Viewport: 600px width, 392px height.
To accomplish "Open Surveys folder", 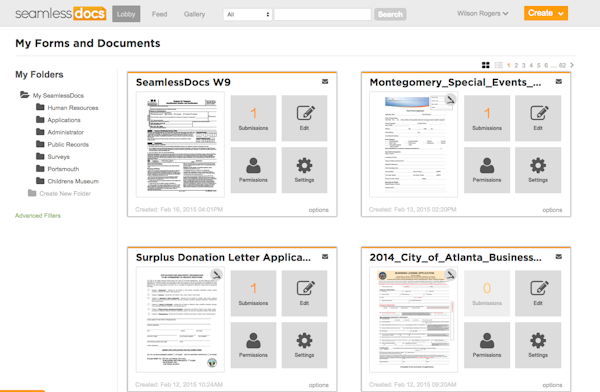I will (x=53, y=157).
